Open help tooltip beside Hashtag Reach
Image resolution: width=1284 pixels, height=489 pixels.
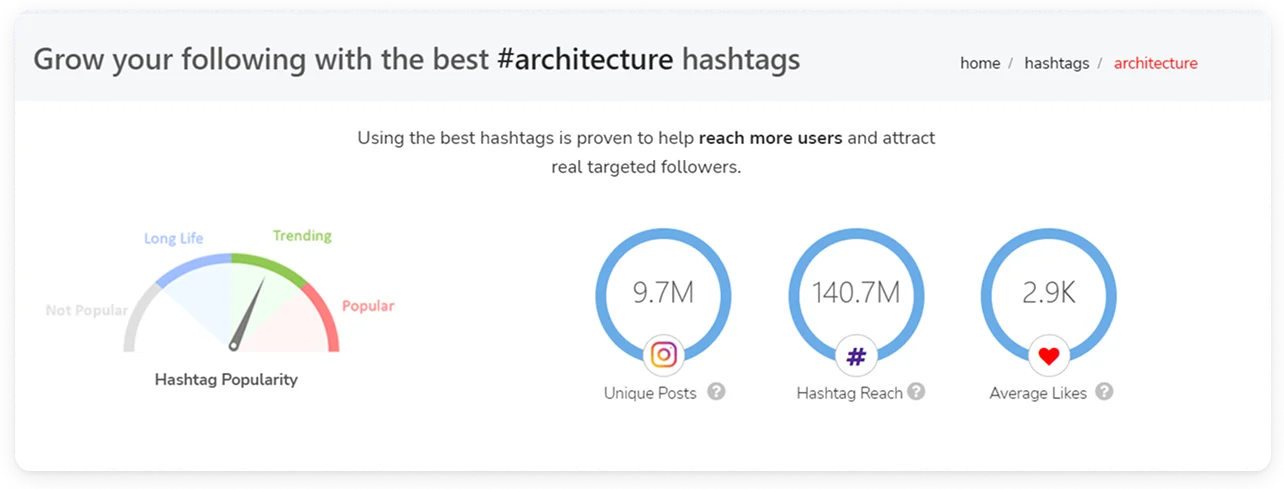tap(916, 392)
